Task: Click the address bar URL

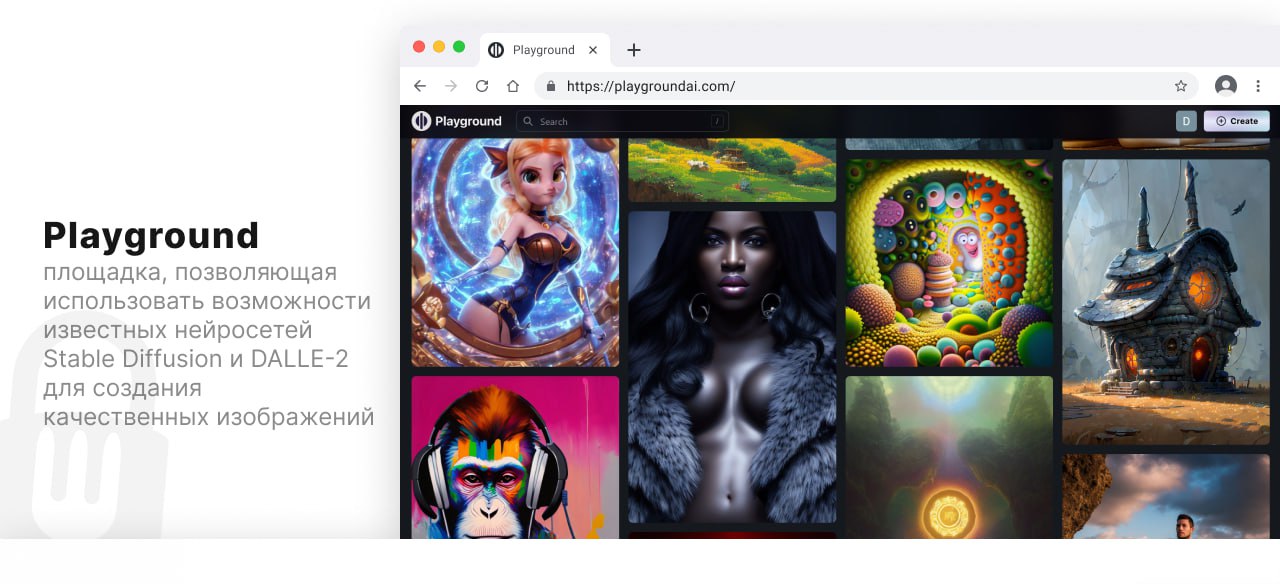Action: pos(651,86)
